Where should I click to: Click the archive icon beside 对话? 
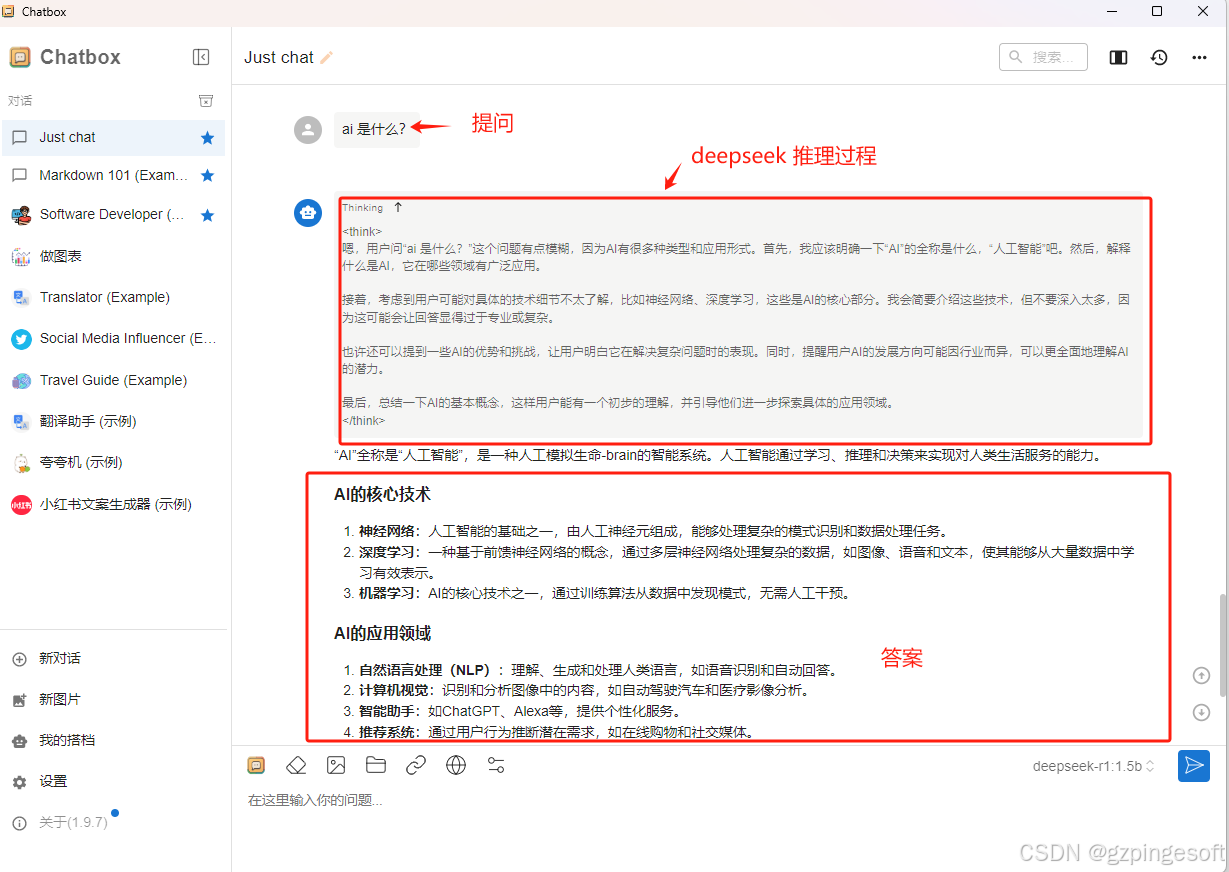[x=205, y=101]
